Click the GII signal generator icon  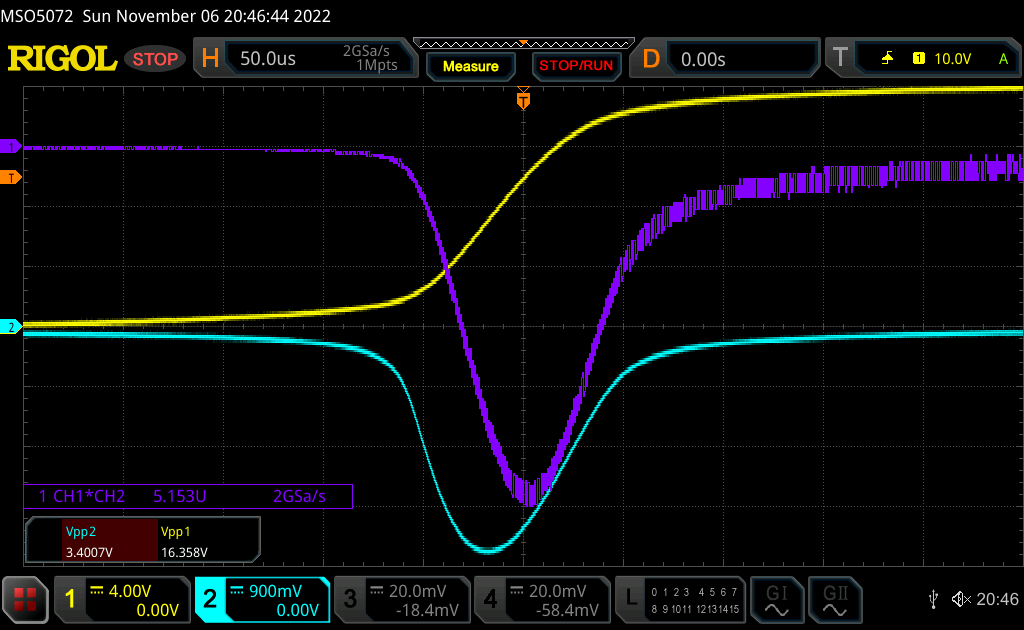tap(833, 599)
